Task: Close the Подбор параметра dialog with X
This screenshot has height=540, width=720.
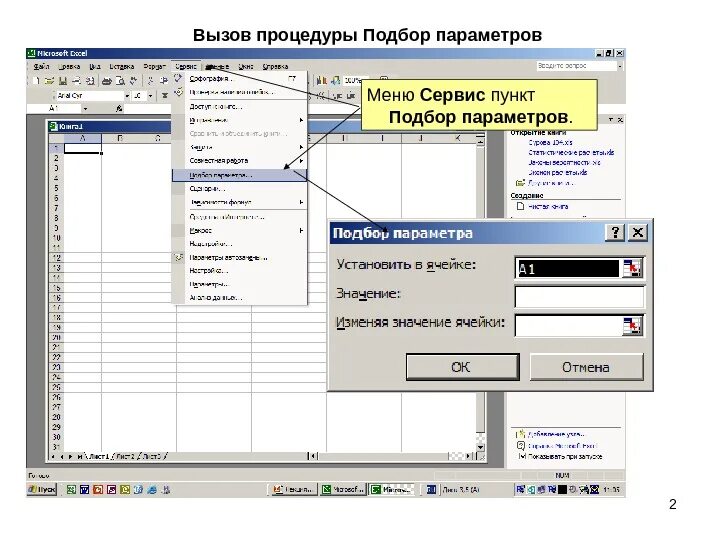Action: [x=637, y=232]
